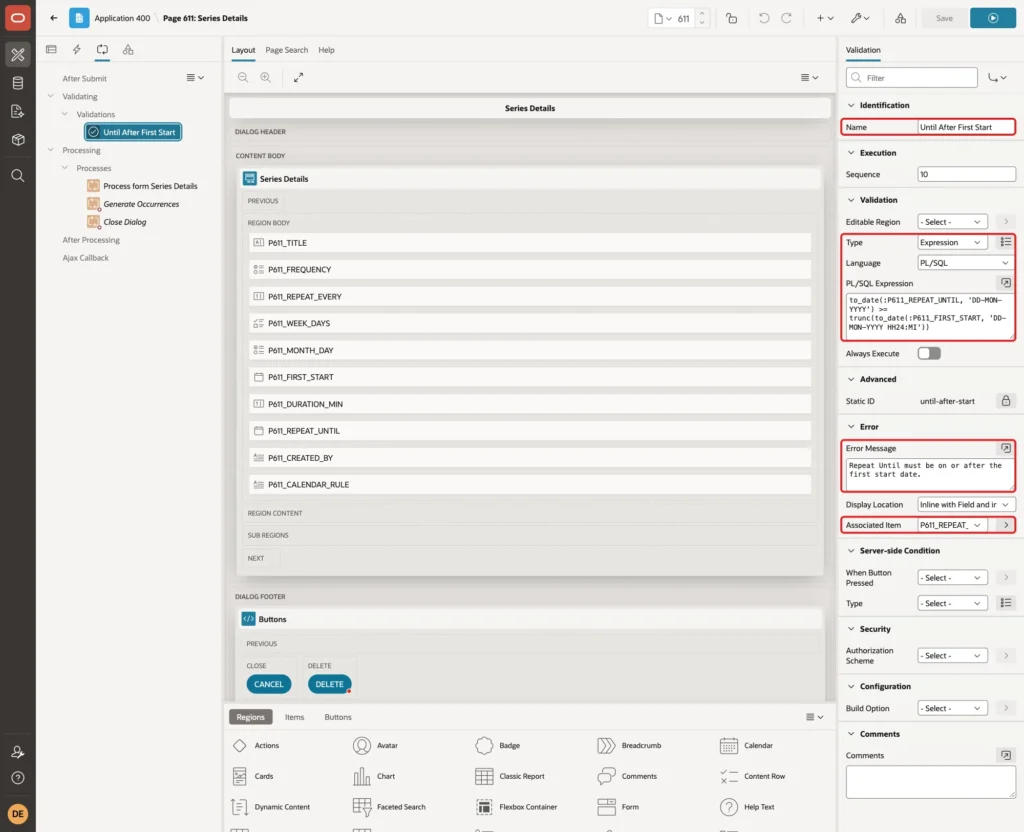Click the Undo icon in toolbar
The width and height of the screenshot is (1024, 832).
point(763,18)
